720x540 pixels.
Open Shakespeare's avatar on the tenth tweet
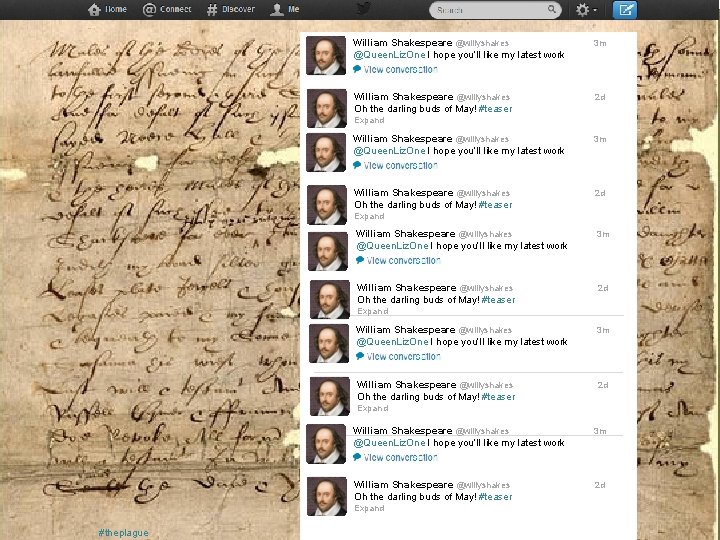327,496
